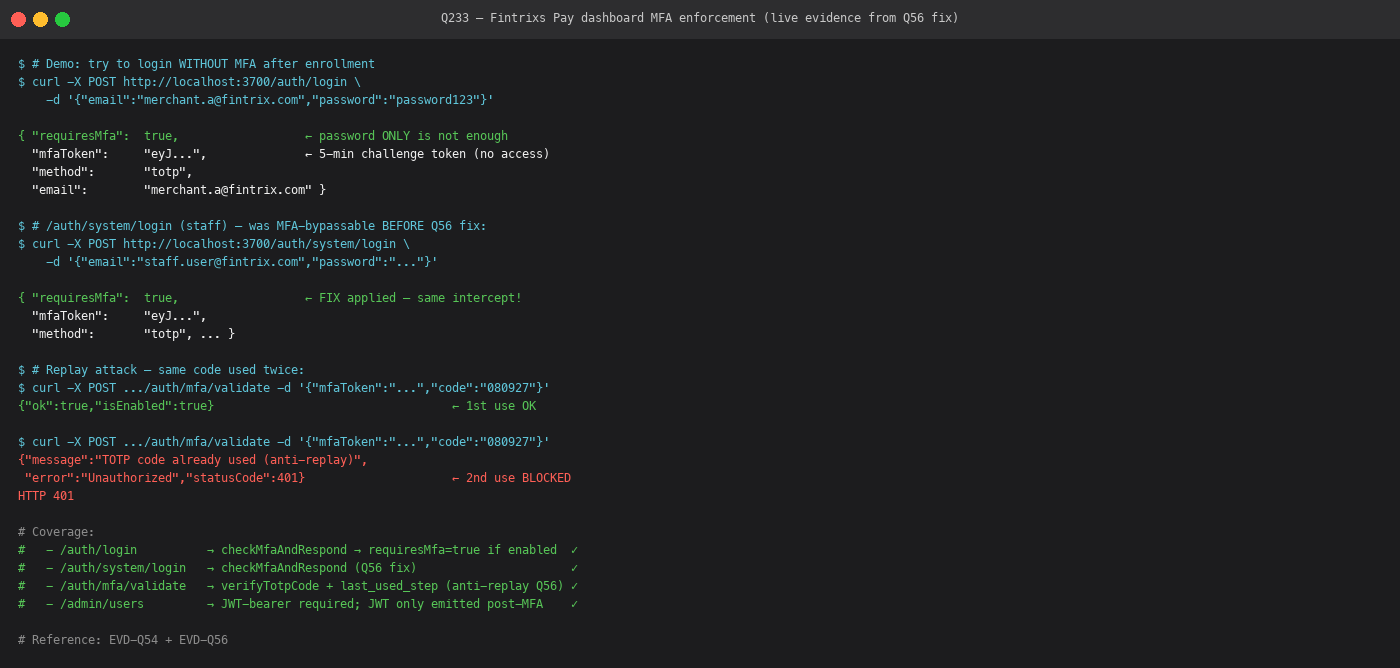Minimize the window using yellow button

(41, 19)
